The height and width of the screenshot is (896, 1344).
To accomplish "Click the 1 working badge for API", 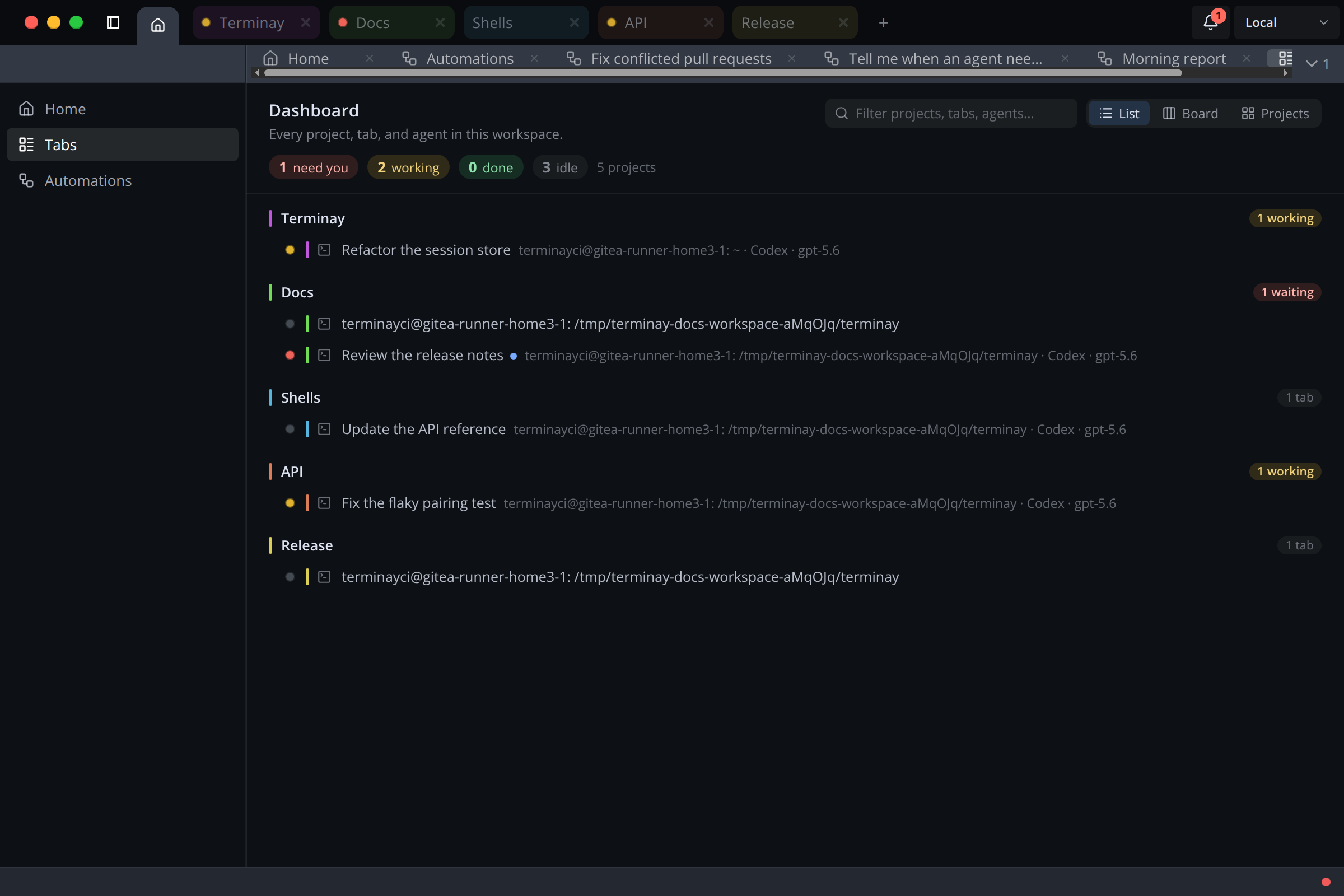I will pyautogui.click(x=1285, y=472).
